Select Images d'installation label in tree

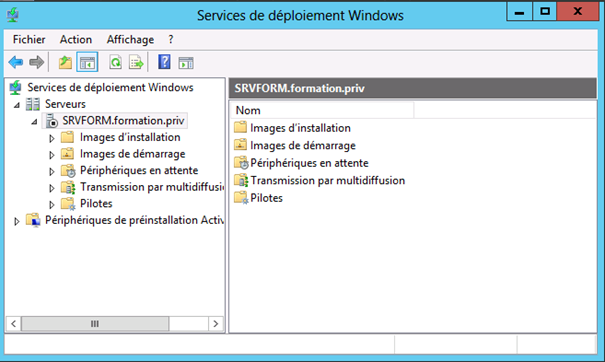130,137
